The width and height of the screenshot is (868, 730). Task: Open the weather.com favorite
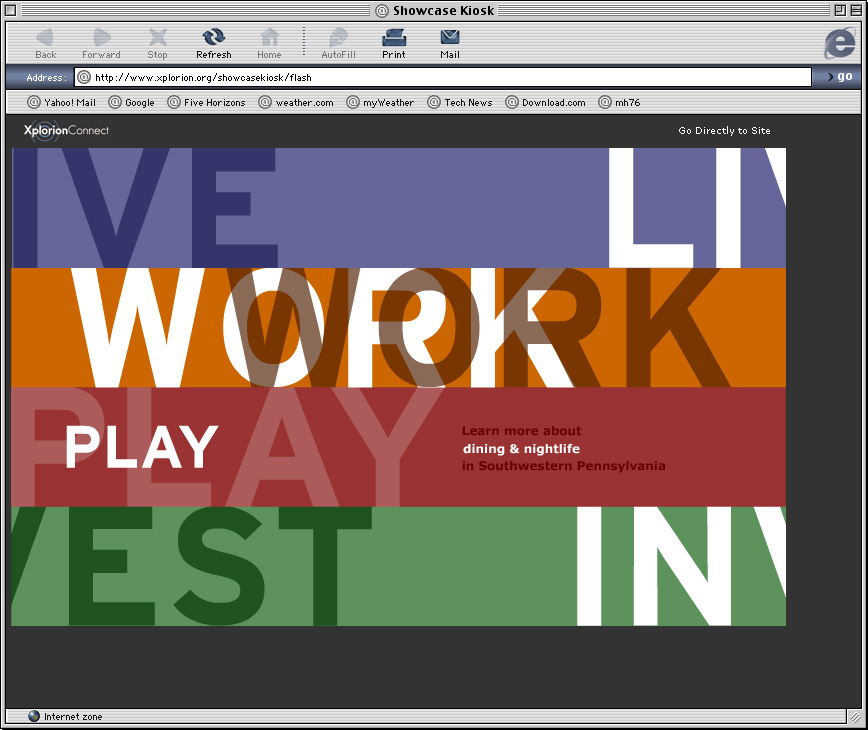coord(296,102)
